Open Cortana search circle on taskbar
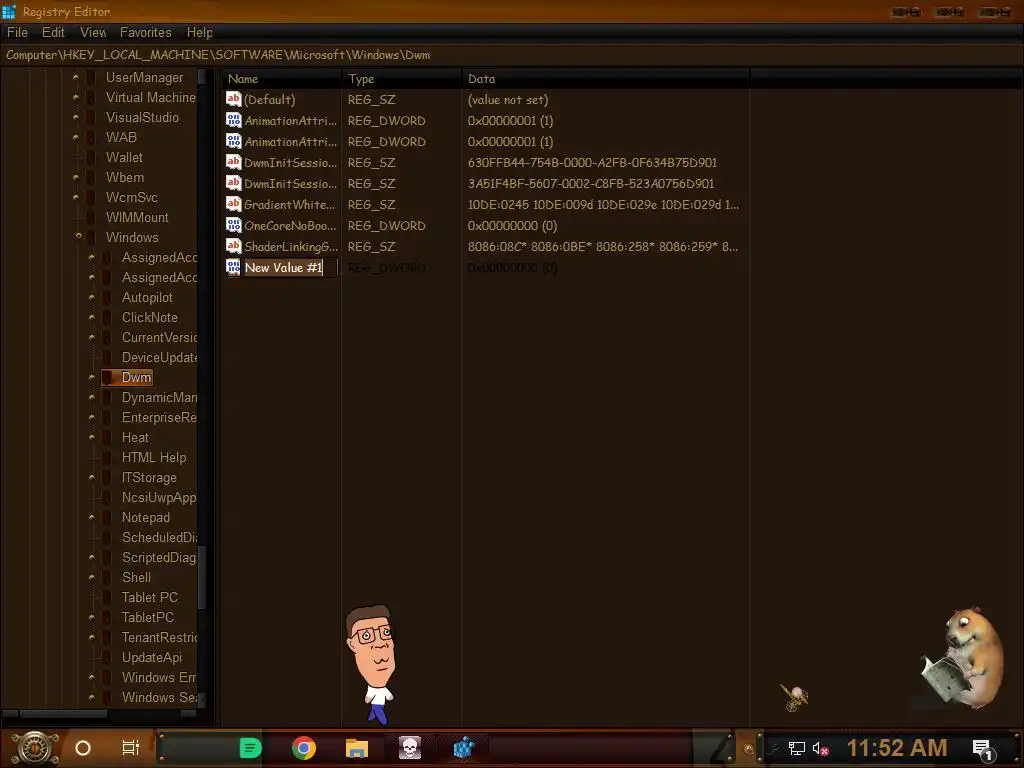This screenshot has height=768, width=1024. click(x=83, y=748)
